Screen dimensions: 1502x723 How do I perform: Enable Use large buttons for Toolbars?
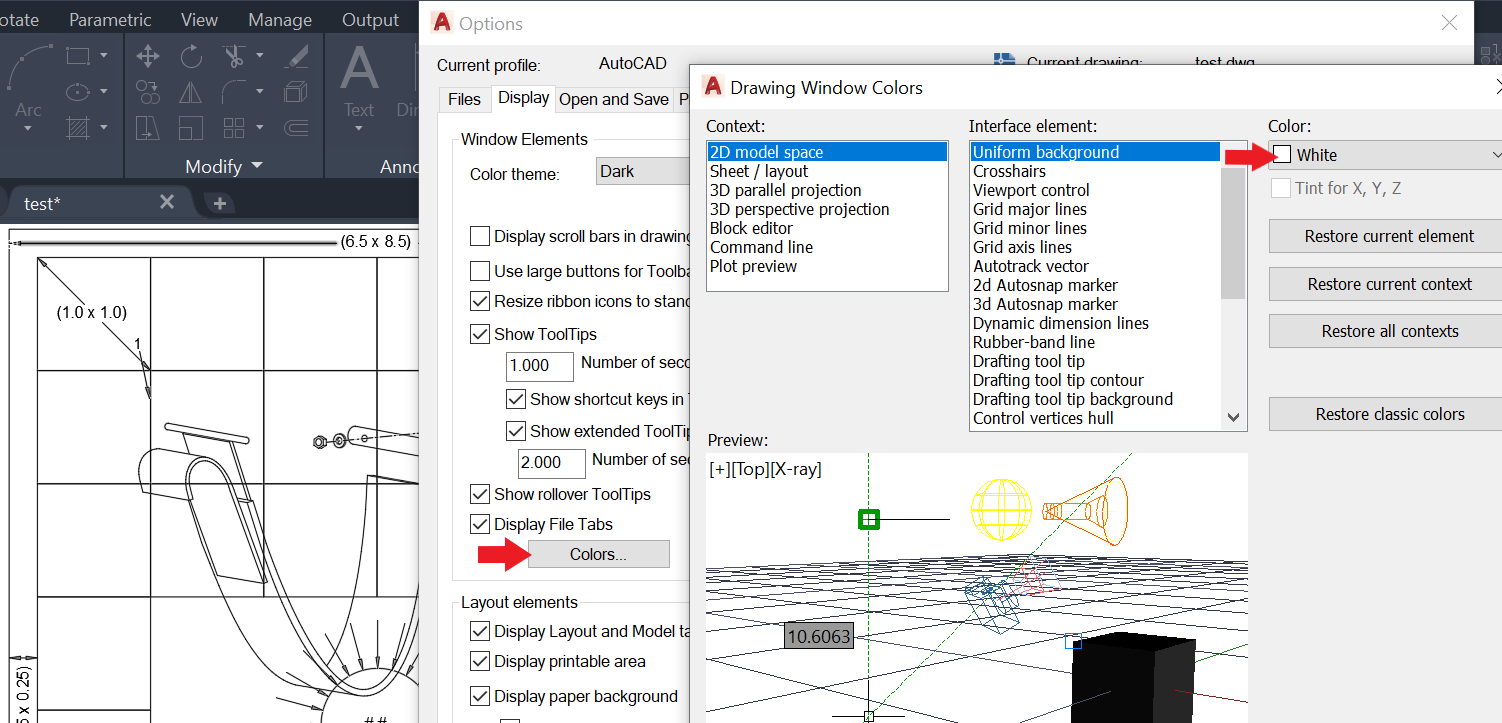click(x=480, y=271)
